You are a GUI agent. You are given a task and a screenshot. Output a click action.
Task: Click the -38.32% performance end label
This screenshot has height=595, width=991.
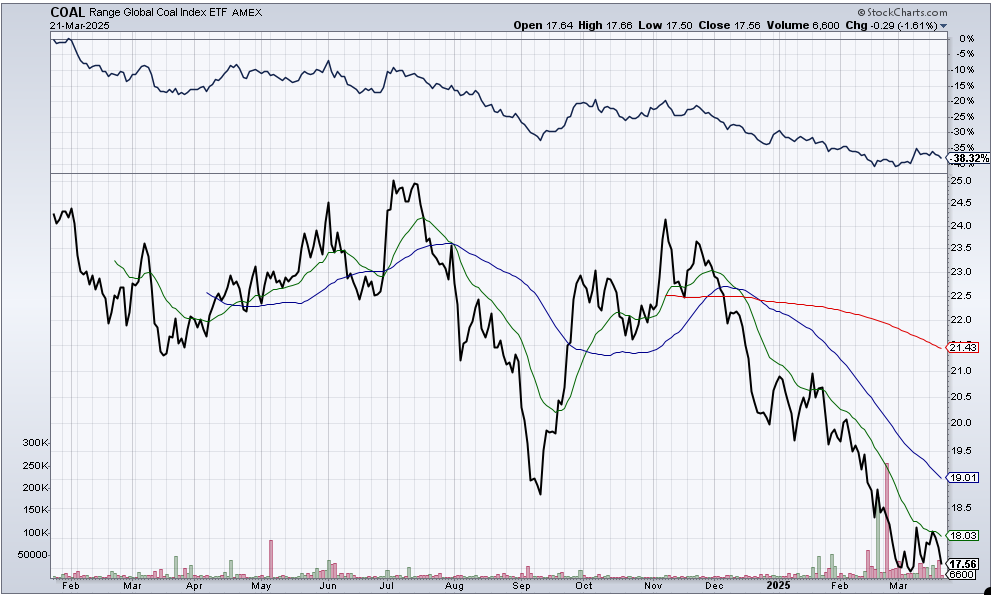tap(970, 159)
